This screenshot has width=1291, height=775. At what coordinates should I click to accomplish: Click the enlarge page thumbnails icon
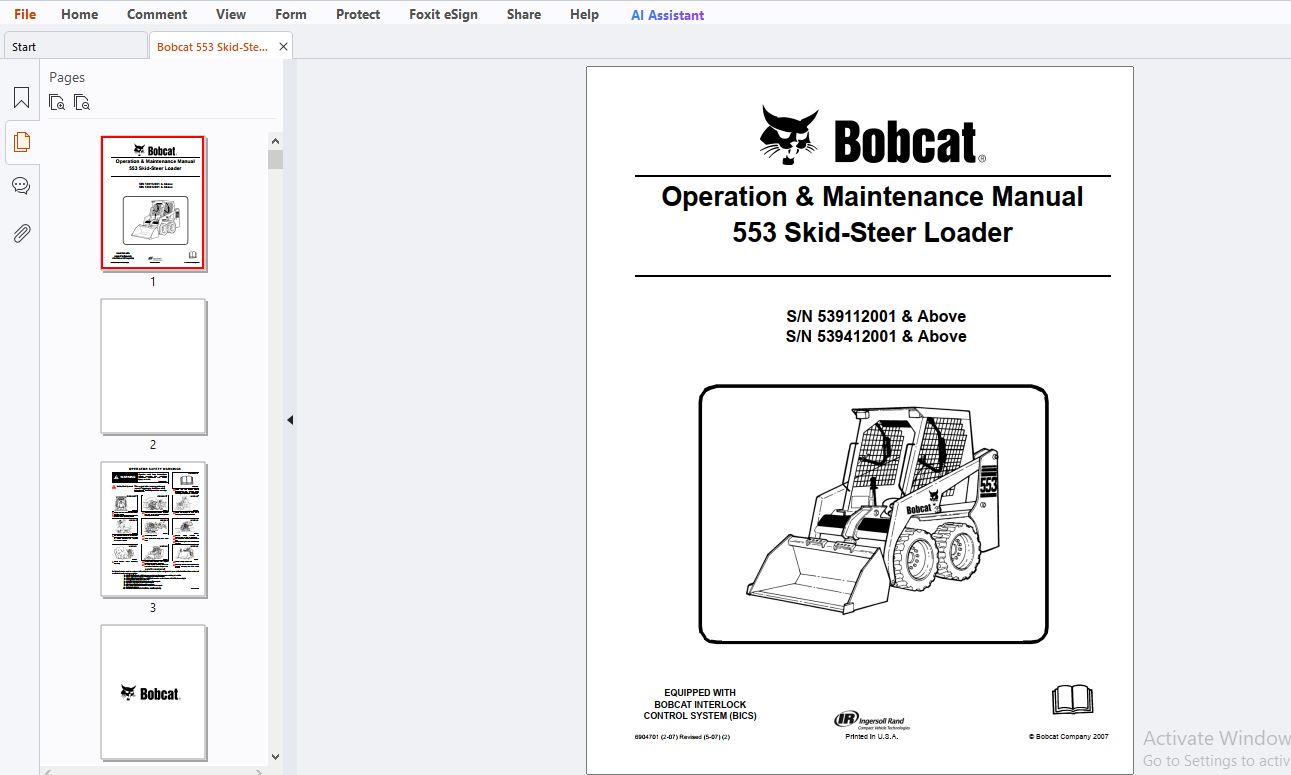point(57,102)
